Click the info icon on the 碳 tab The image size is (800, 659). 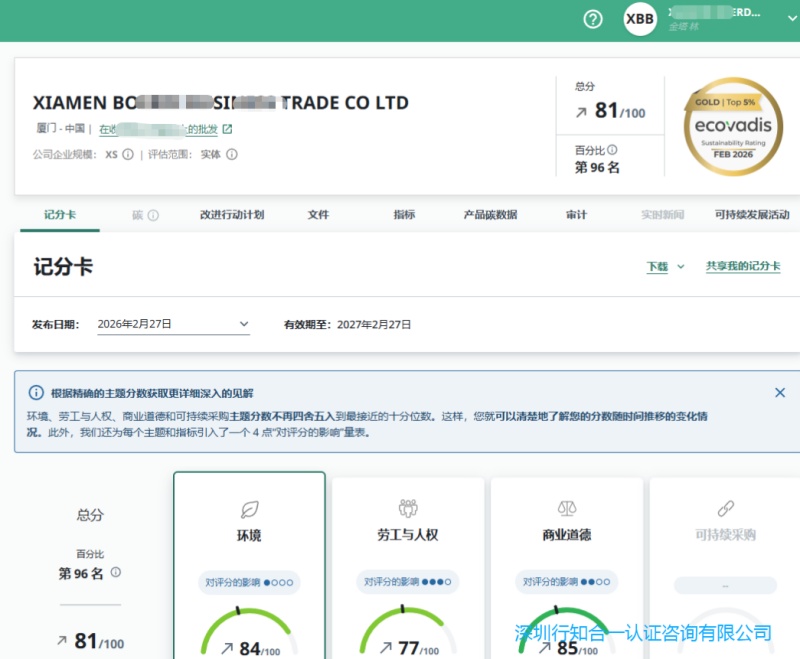point(153,215)
